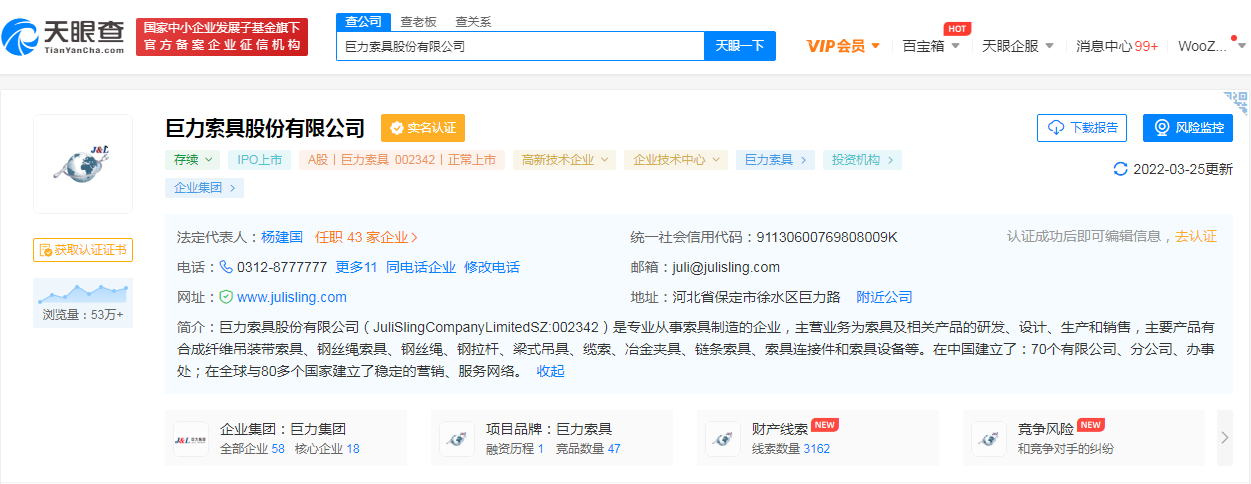Click the right arrow to show more cards

coord(1225,437)
